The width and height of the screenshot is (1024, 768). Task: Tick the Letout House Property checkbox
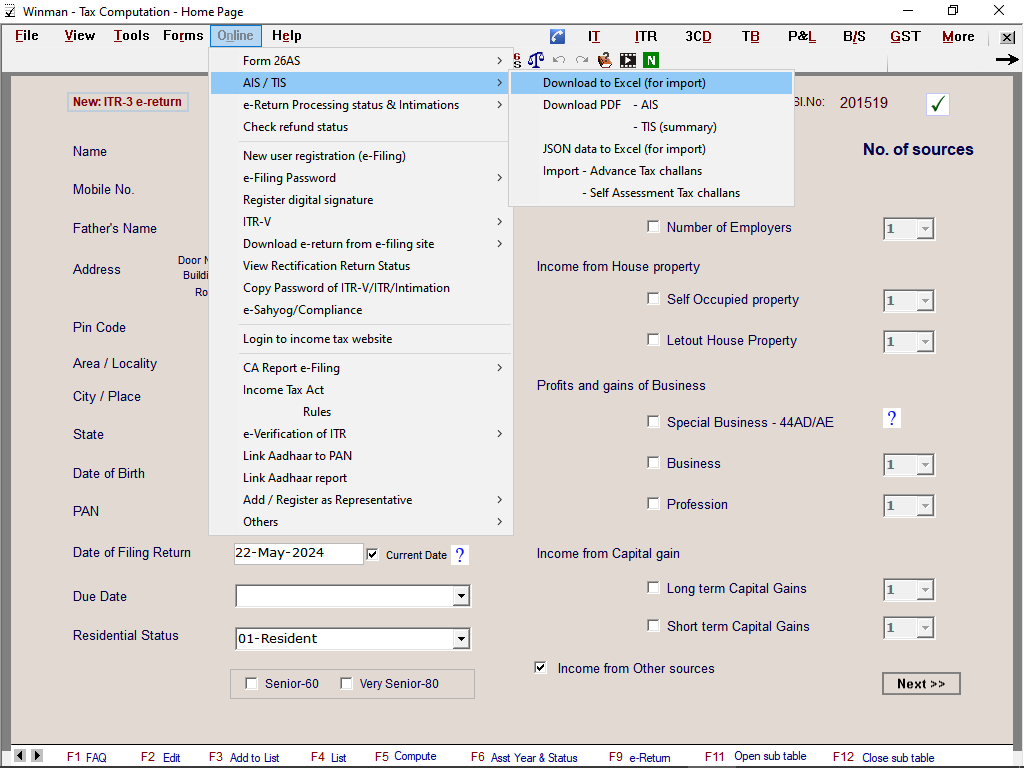click(654, 340)
